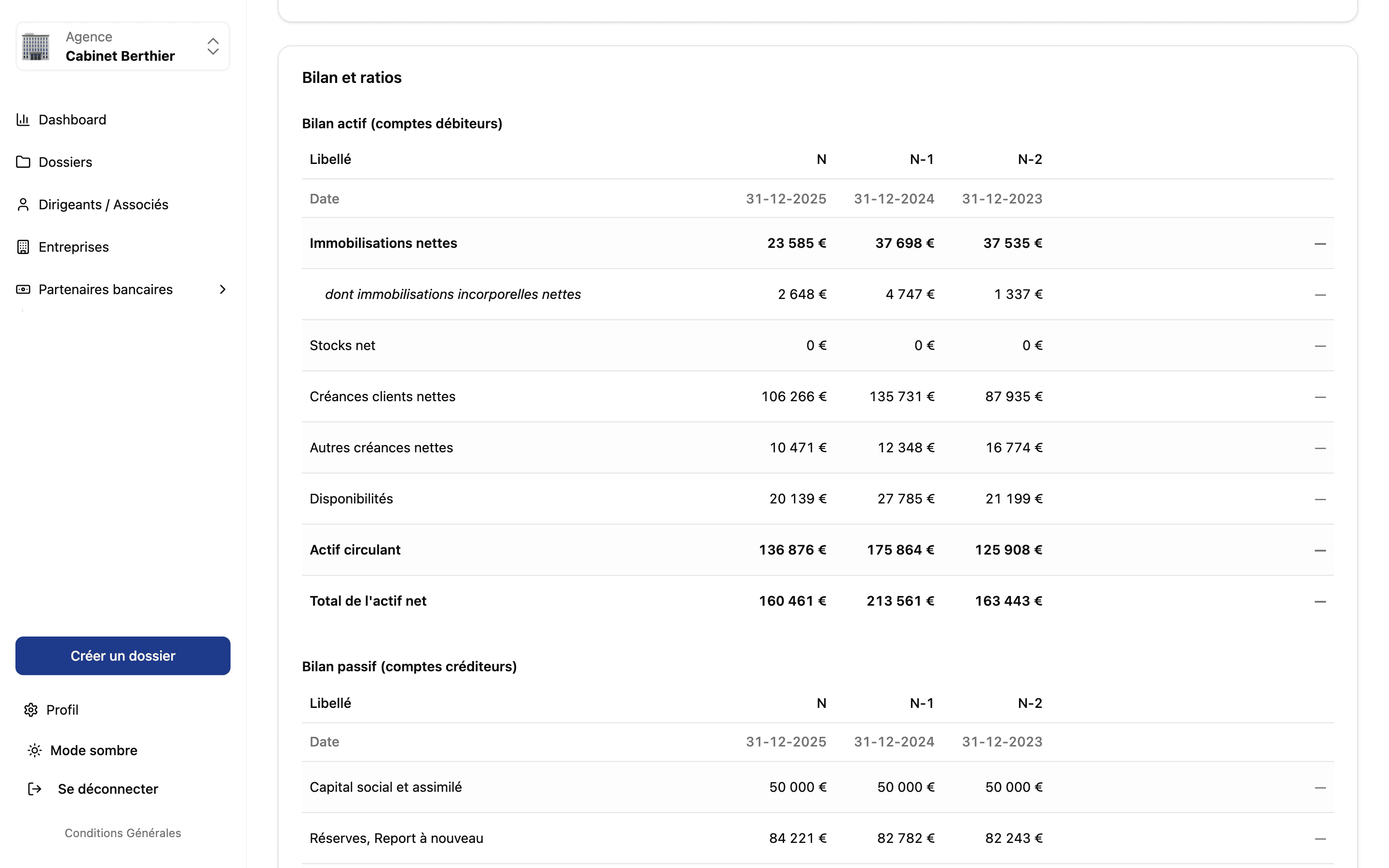The height and width of the screenshot is (868, 1389).
Task: Click the Cabinet Berthier building avatar
Action: pos(36,46)
